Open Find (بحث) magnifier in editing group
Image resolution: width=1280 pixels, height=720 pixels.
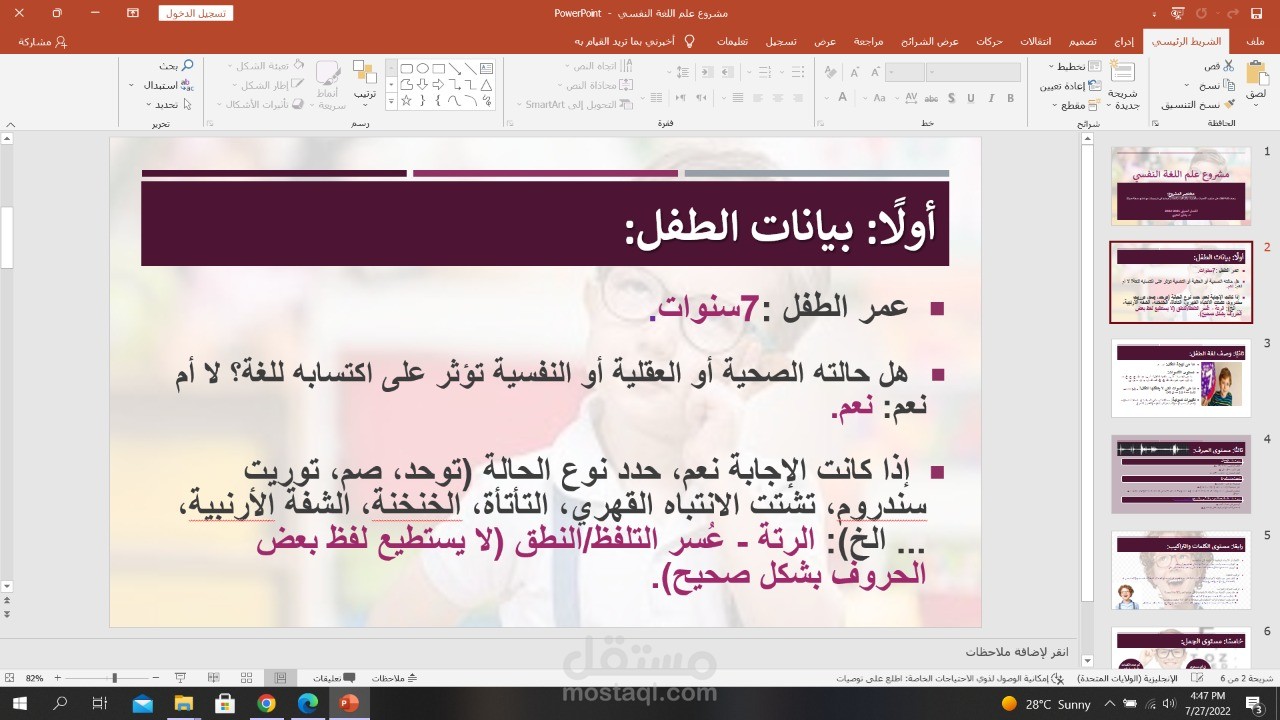(176, 66)
